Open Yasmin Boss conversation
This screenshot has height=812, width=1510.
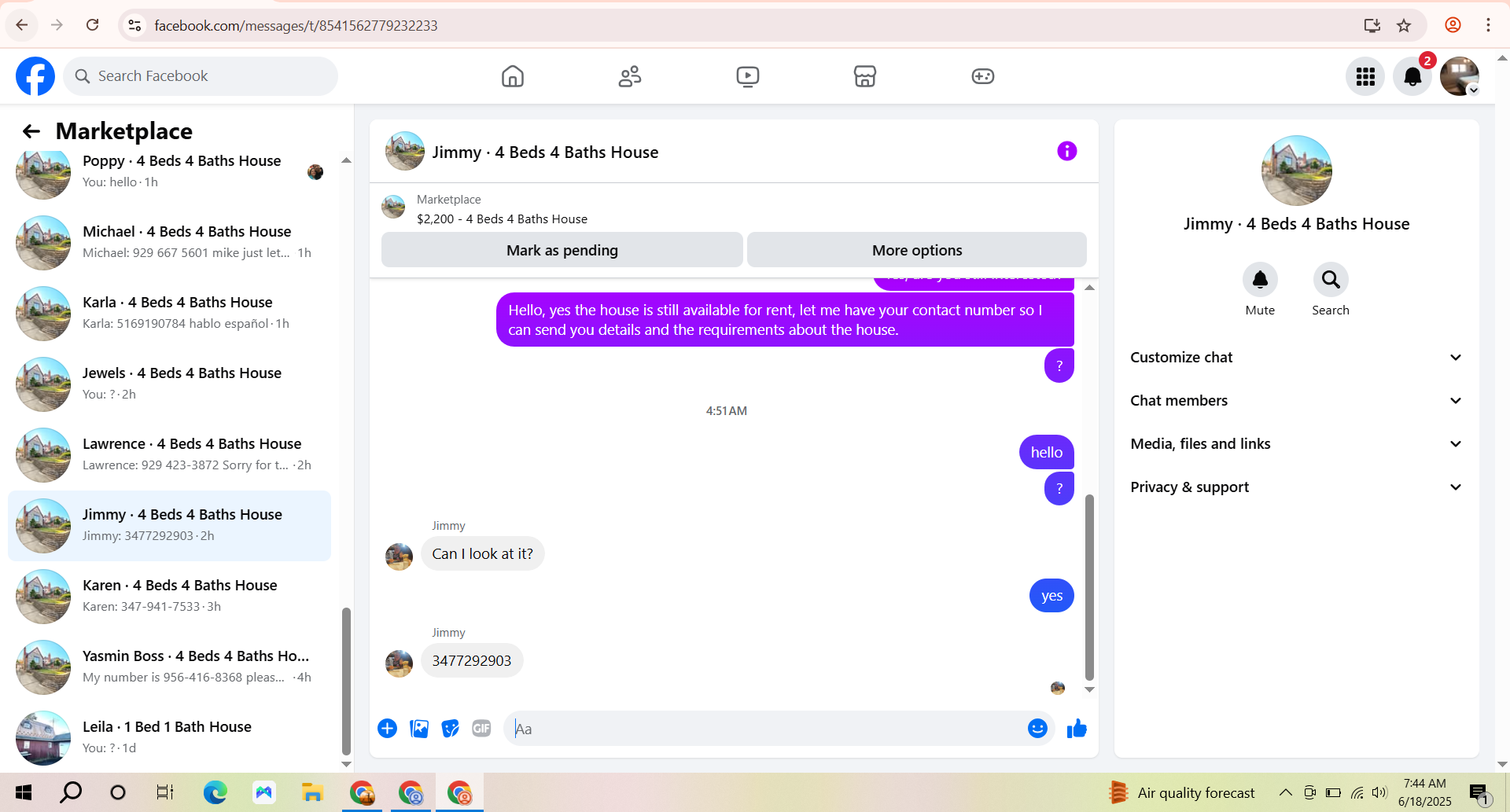169,667
